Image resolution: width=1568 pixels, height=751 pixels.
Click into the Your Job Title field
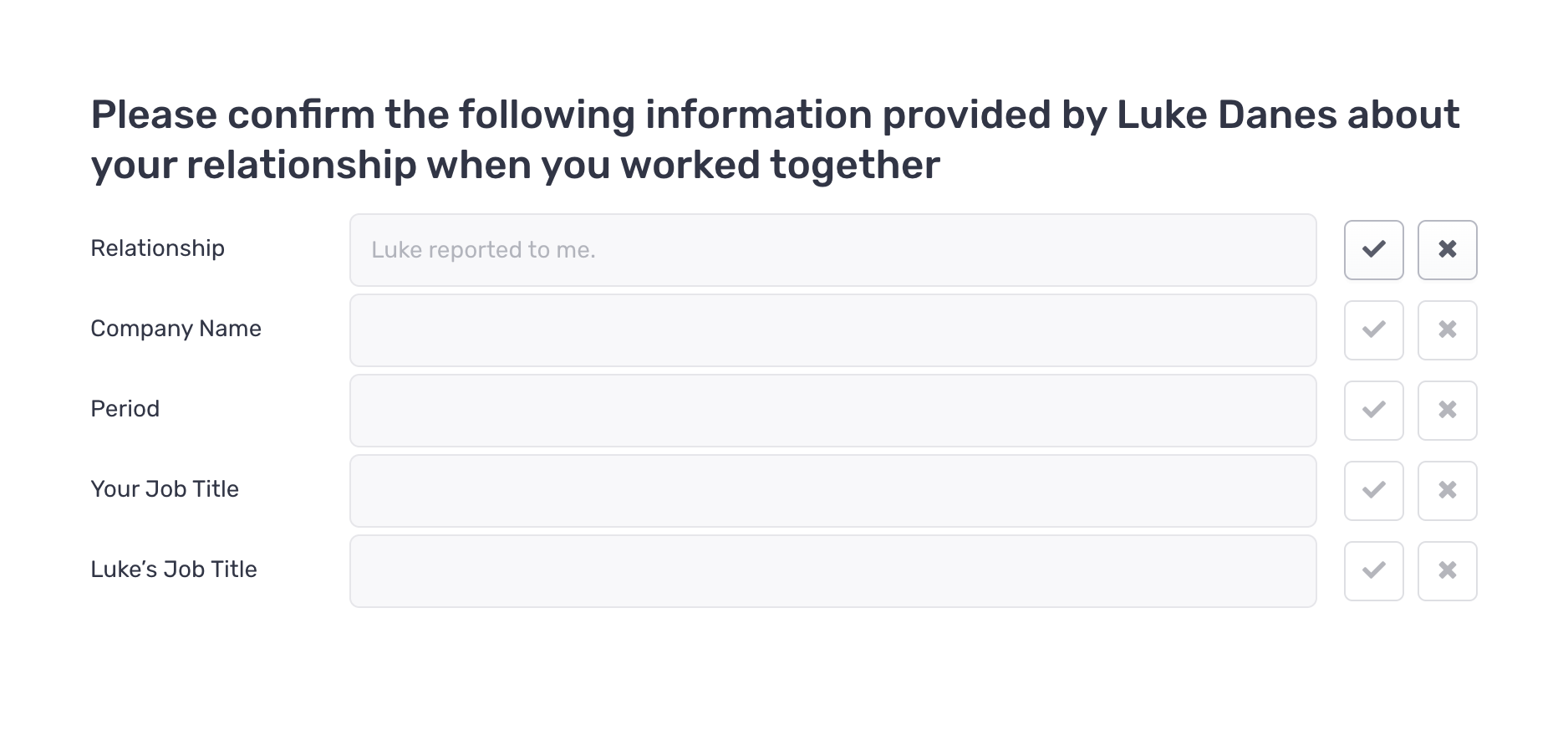click(x=832, y=490)
